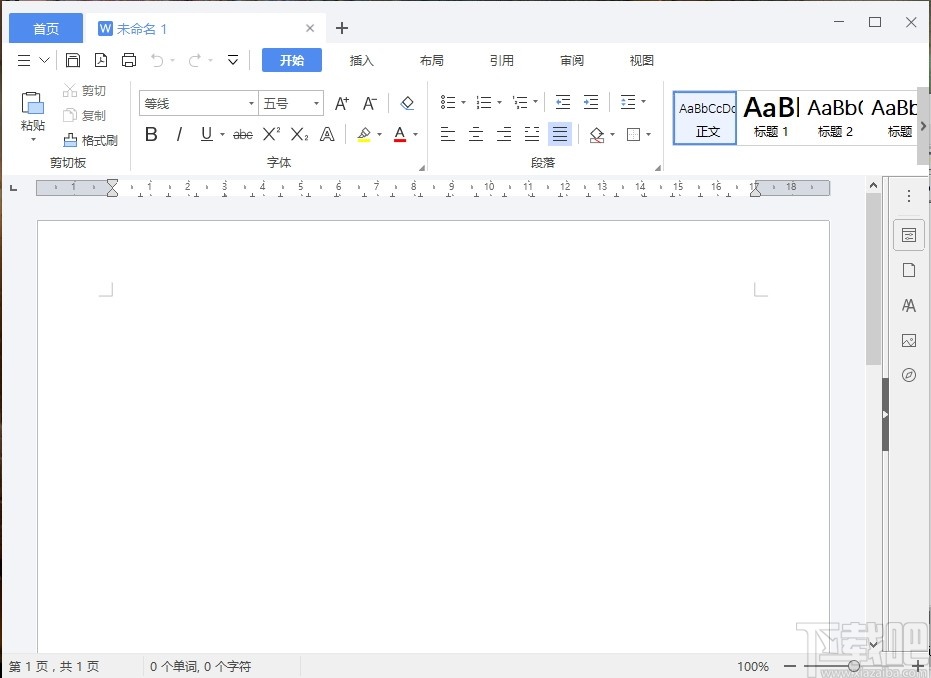The width and height of the screenshot is (931, 678).
Task: Toggle bold formatting
Action: [151, 133]
